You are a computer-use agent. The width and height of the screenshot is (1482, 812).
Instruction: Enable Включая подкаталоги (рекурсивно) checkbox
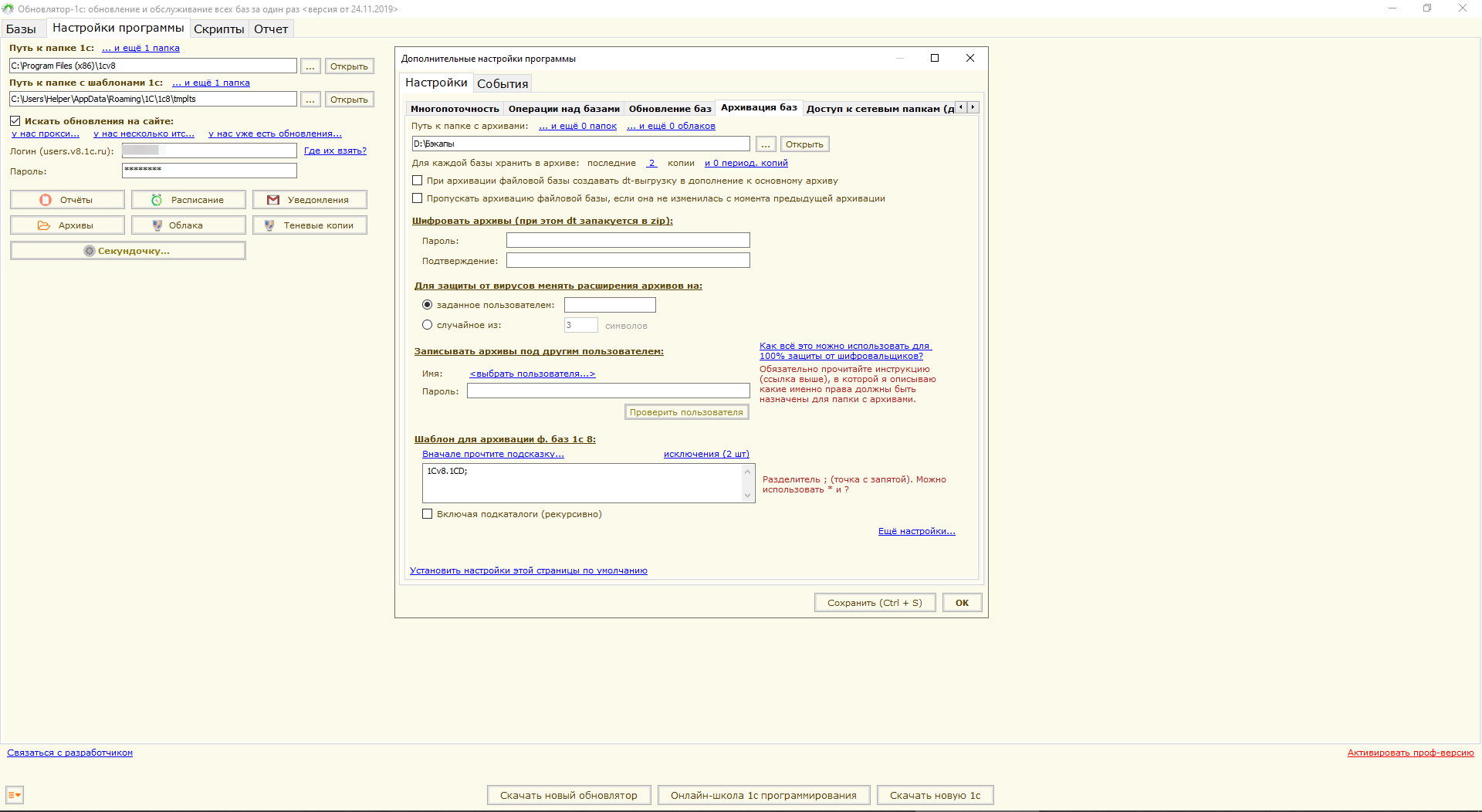point(427,514)
